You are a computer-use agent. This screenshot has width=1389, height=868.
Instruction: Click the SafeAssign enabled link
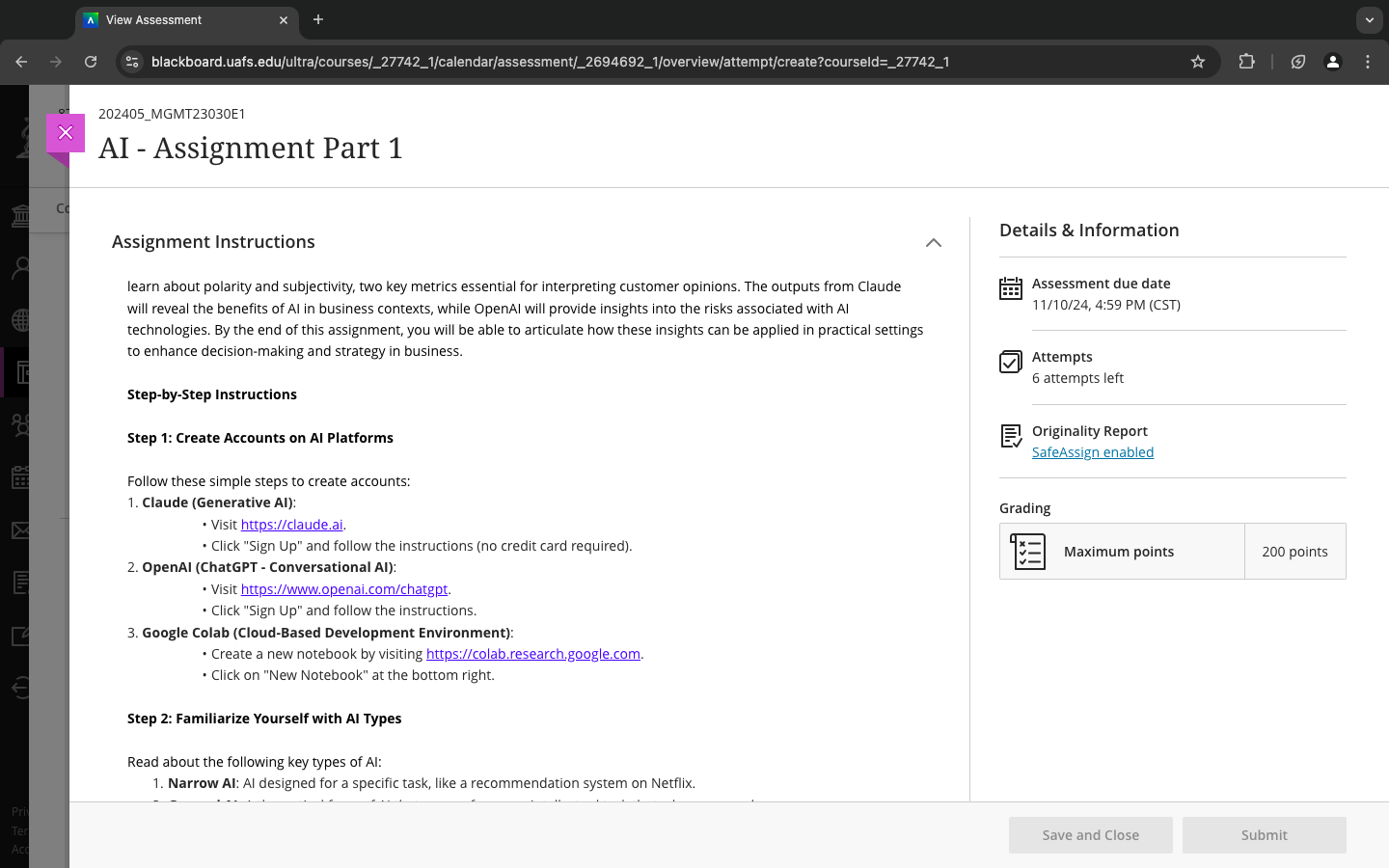tap(1093, 452)
